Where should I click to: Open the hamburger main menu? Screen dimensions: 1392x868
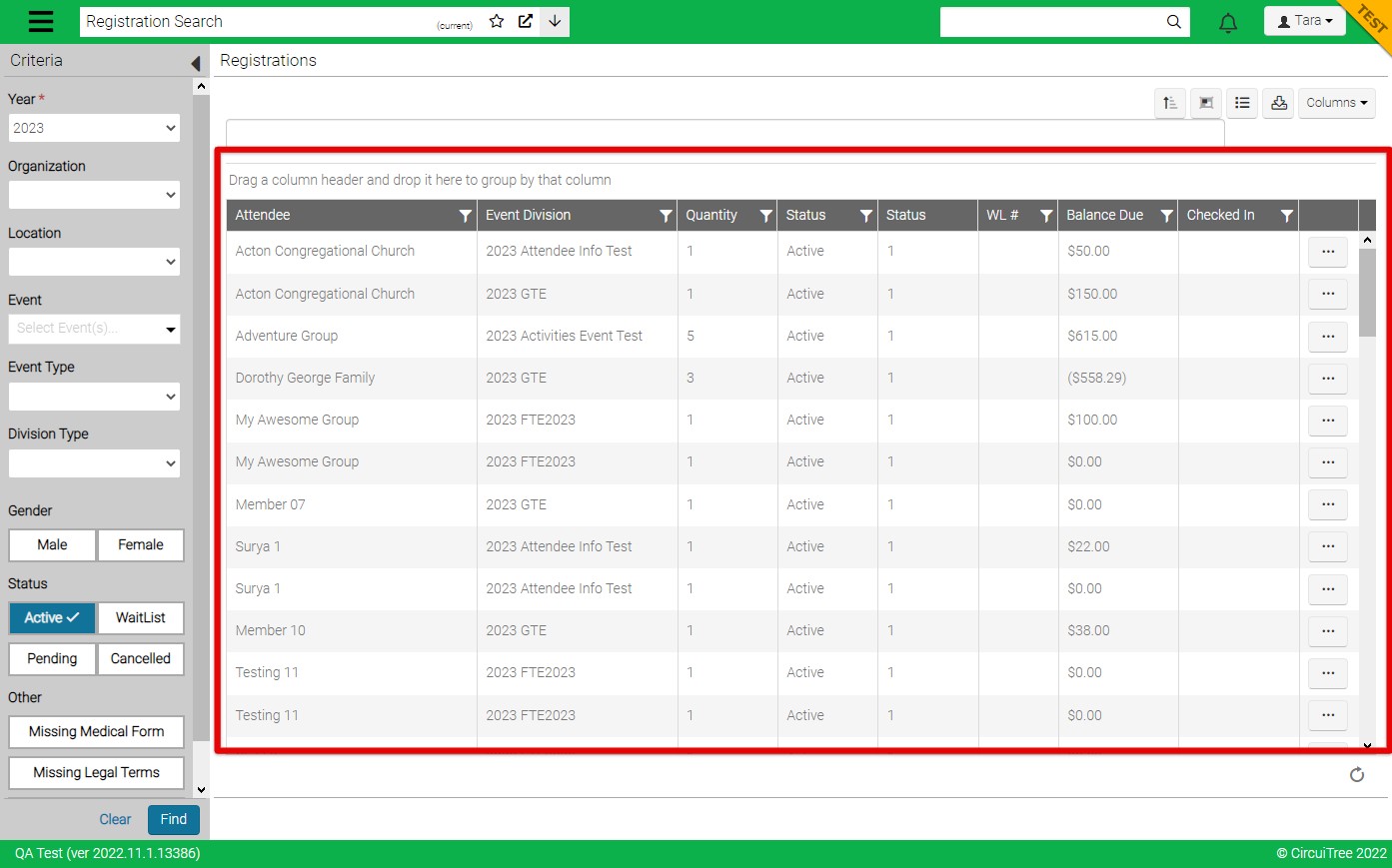click(41, 22)
